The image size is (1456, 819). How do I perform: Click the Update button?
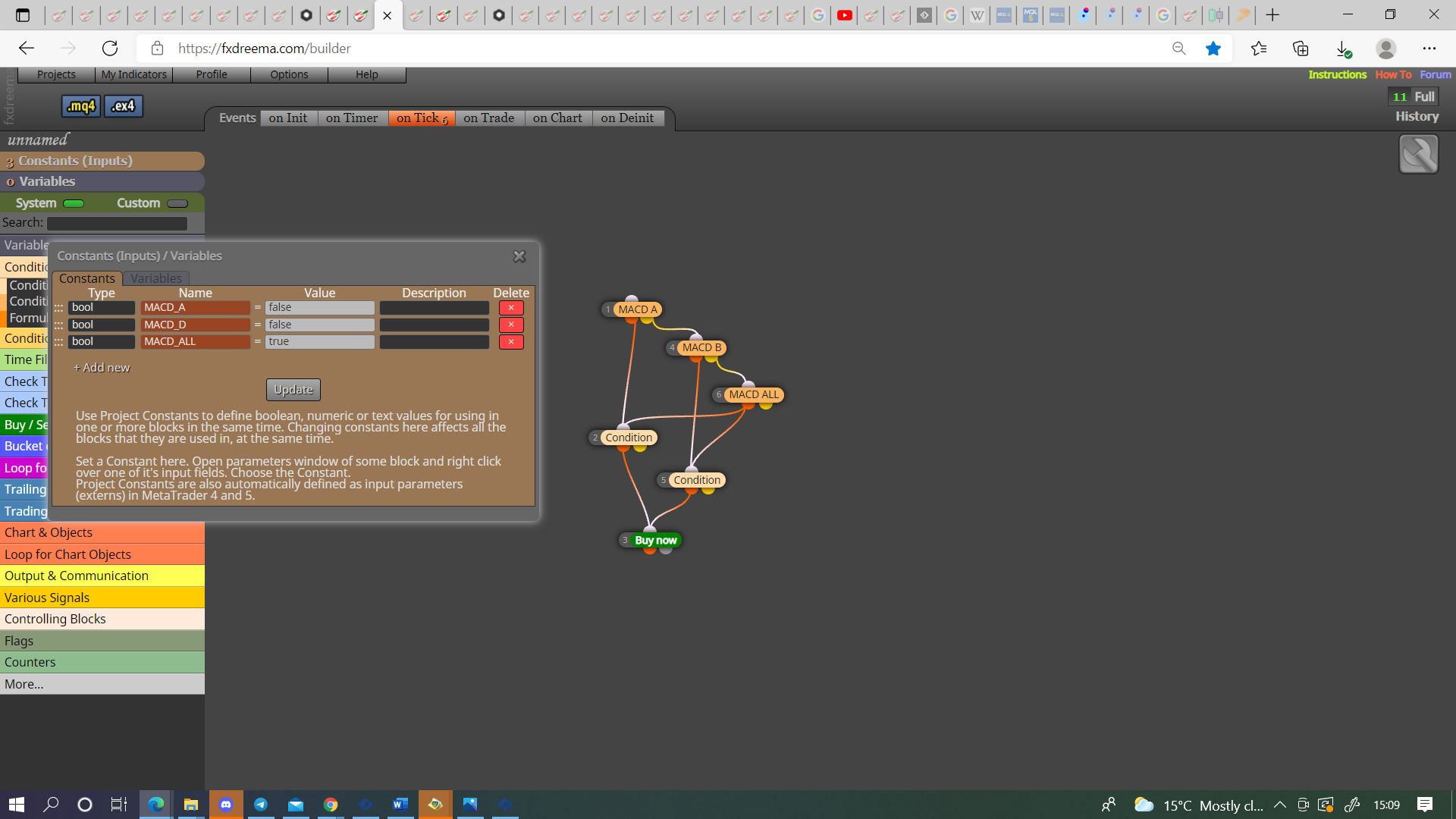(293, 390)
